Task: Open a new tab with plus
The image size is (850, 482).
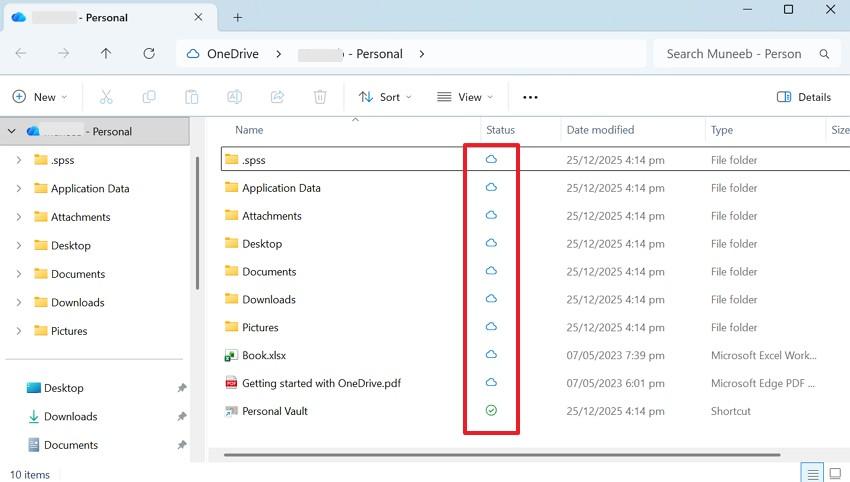Action: (x=237, y=17)
